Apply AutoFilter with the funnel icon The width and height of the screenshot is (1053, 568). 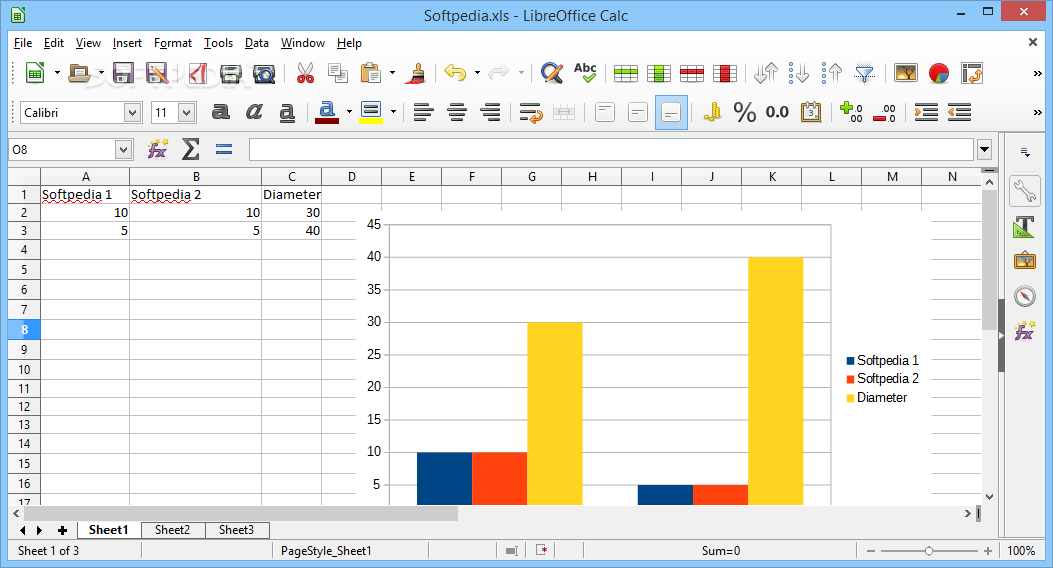coord(864,73)
